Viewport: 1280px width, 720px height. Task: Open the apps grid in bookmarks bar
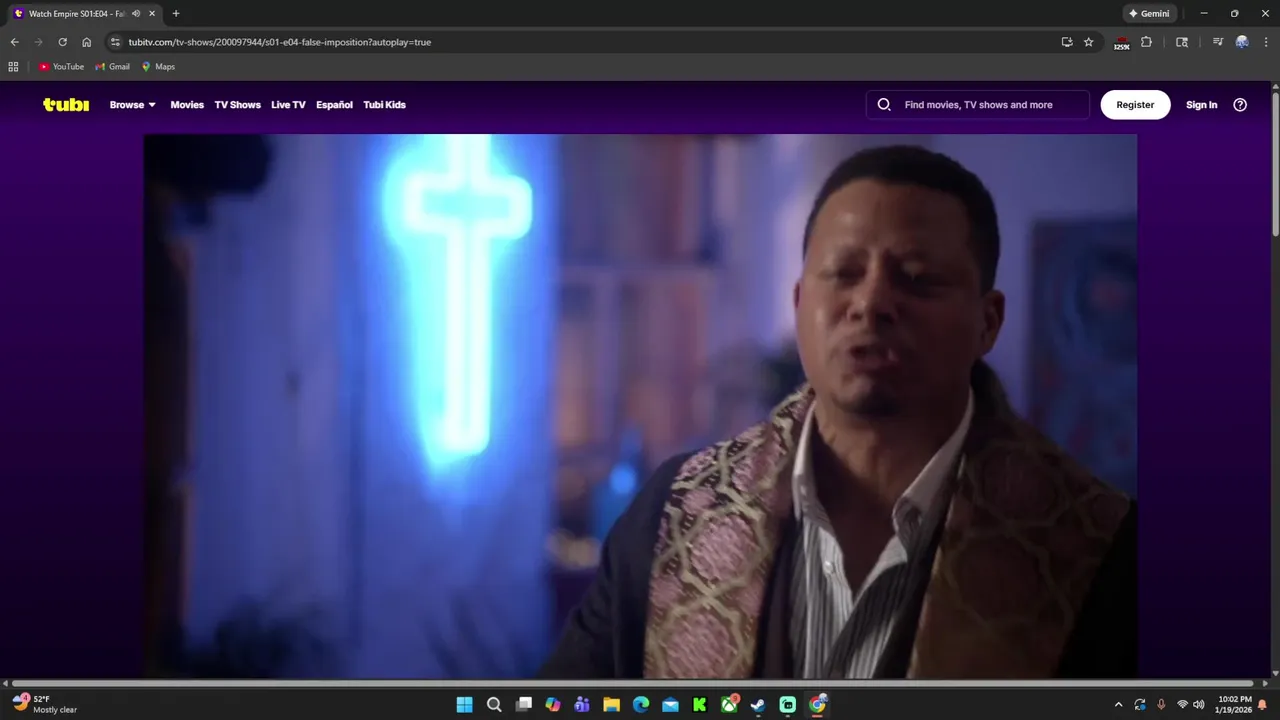(x=13, y=67)
